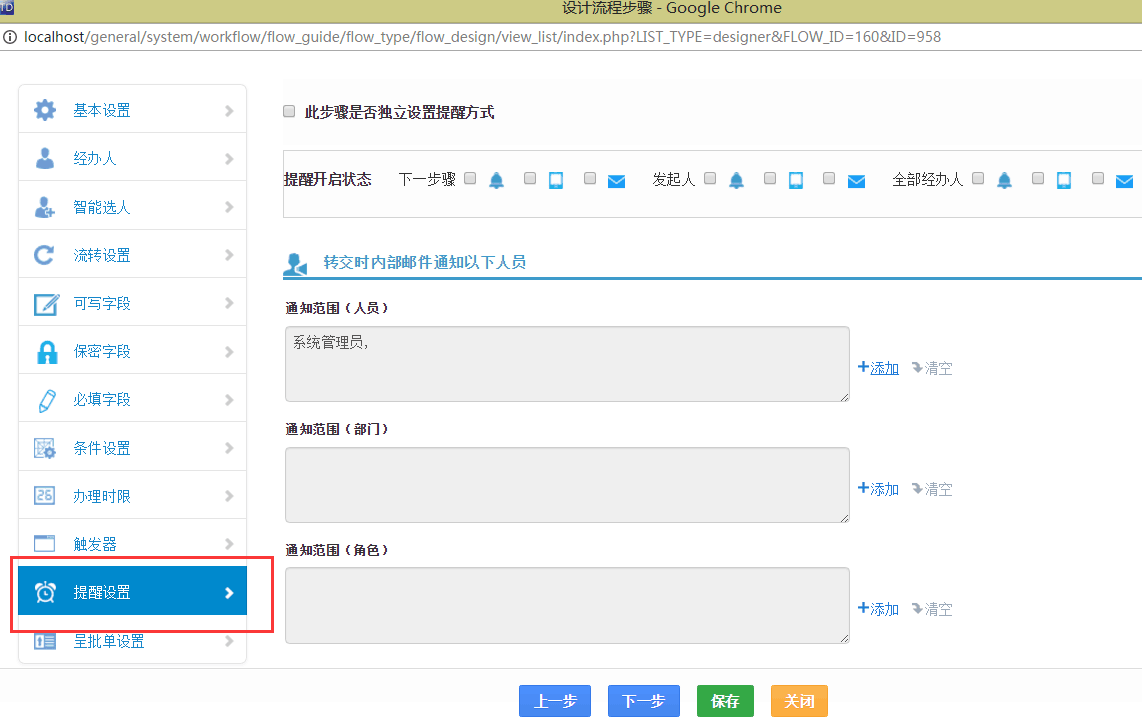Open the 条件设置 menu item

(102, 448)
